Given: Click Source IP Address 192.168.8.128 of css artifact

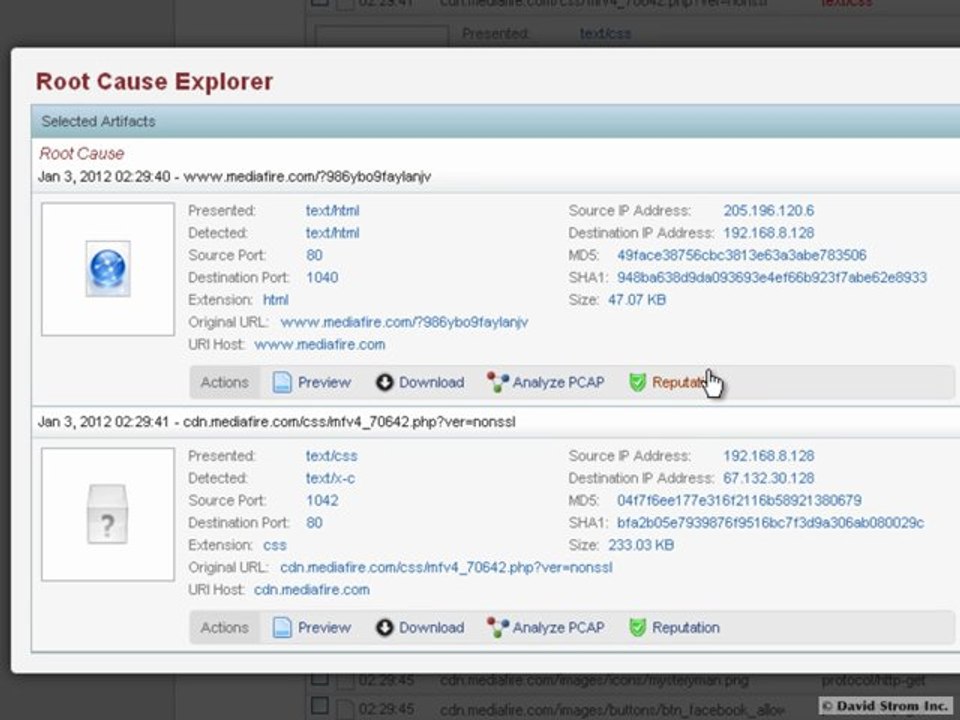Looking at the screenshot, I should tap(768, 456).
